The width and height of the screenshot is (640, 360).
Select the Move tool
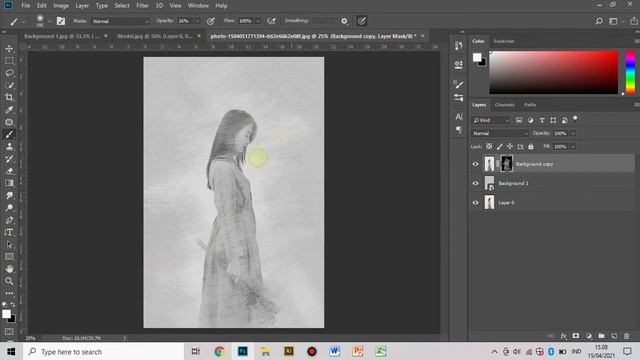[9, 49]
